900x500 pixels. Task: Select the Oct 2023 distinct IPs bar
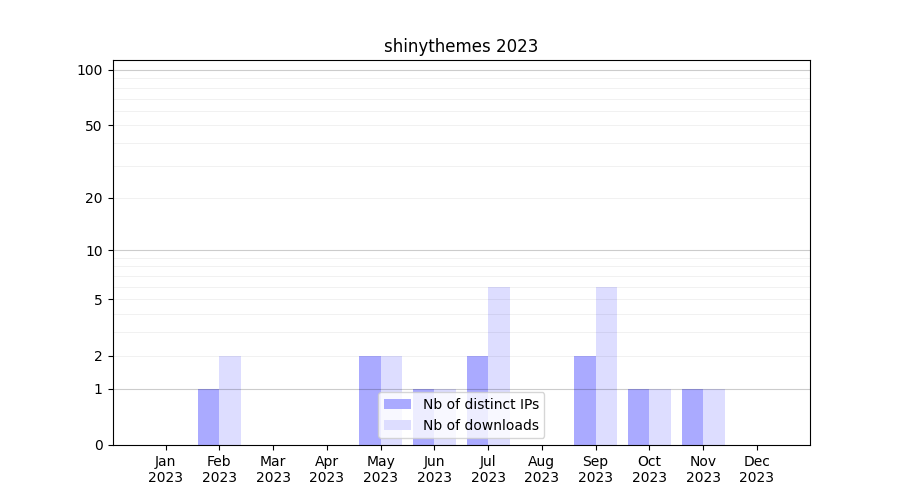click(638, 417)
